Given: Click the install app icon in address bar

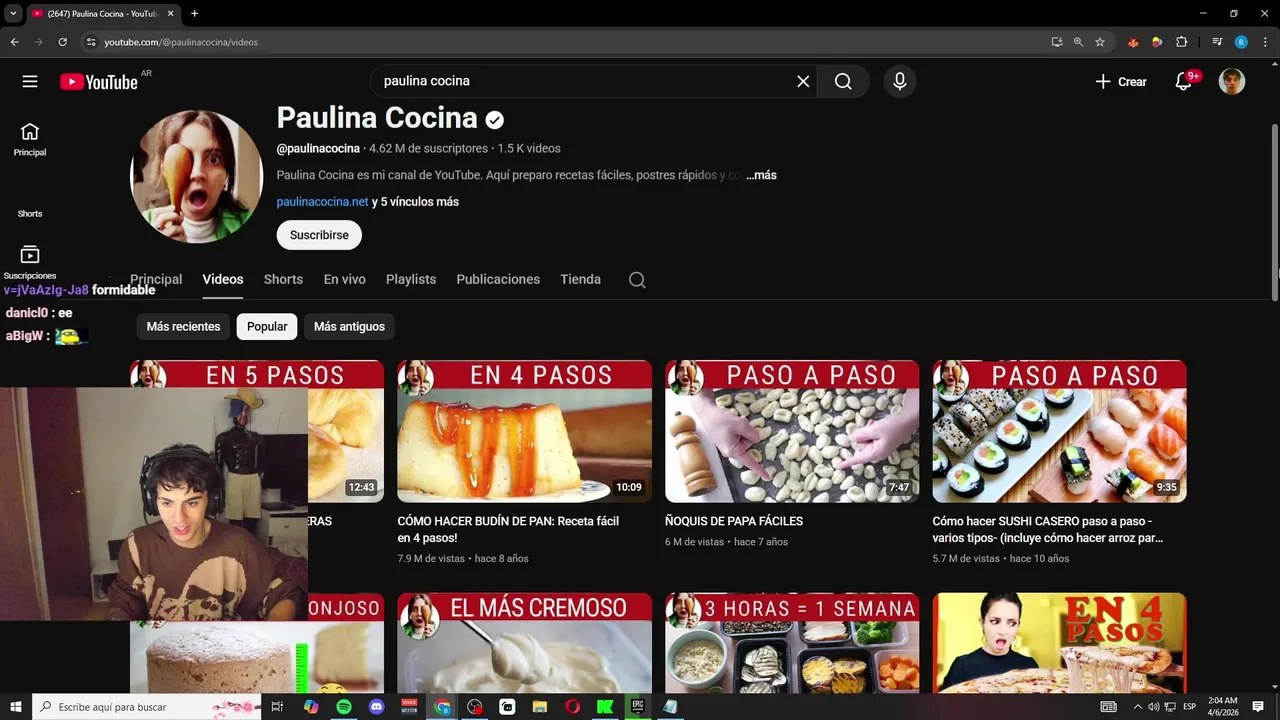Looking at the screenshot, I should (x=1057, y=42).
